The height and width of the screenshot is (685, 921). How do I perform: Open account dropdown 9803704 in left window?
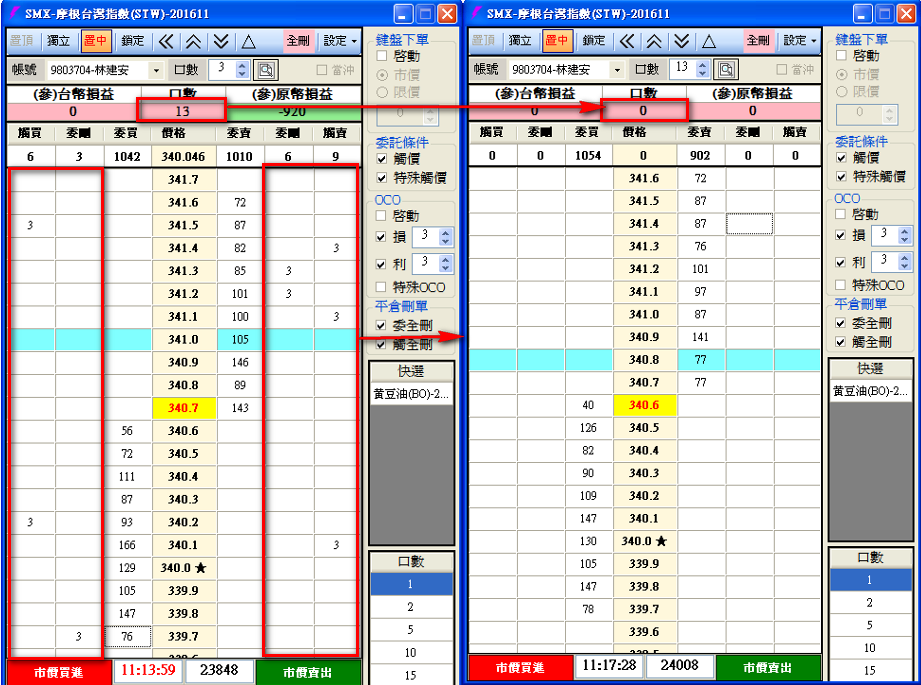tap(156, 70)
